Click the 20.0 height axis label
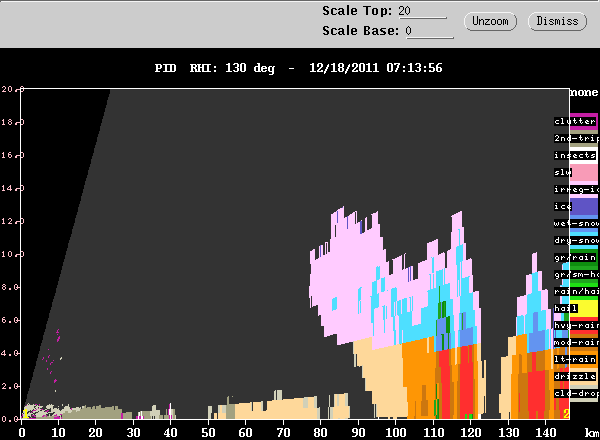The image size is (600, 440). click(x=13, y=89)
